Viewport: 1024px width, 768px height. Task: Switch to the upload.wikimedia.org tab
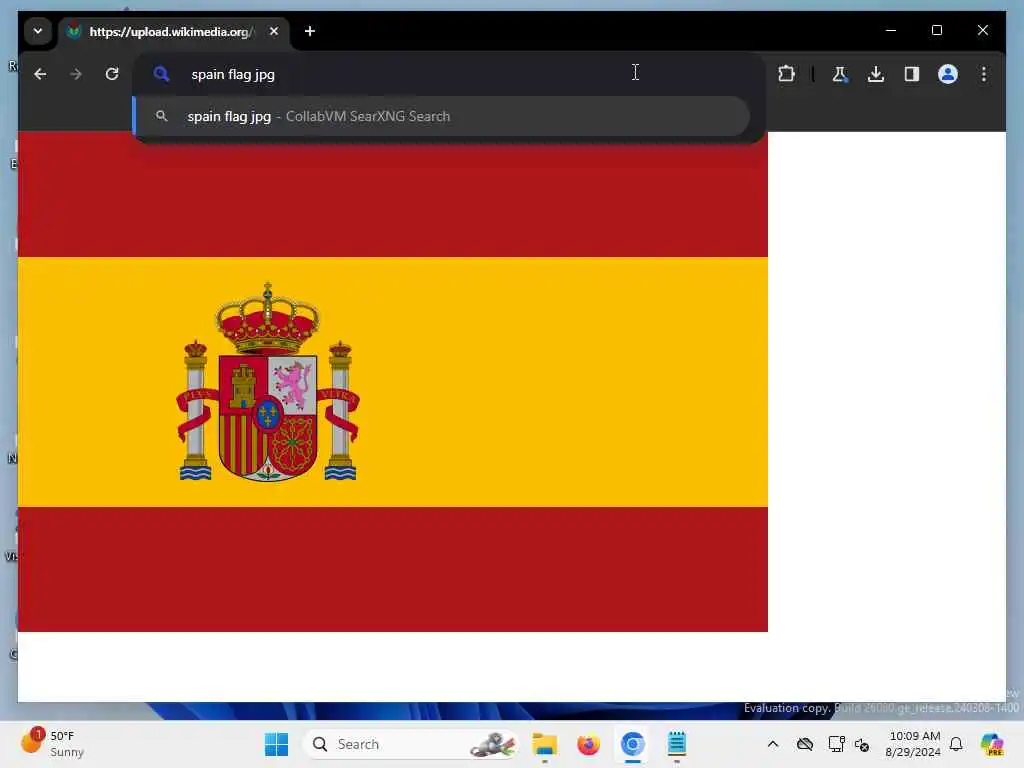tap(175, 31)
